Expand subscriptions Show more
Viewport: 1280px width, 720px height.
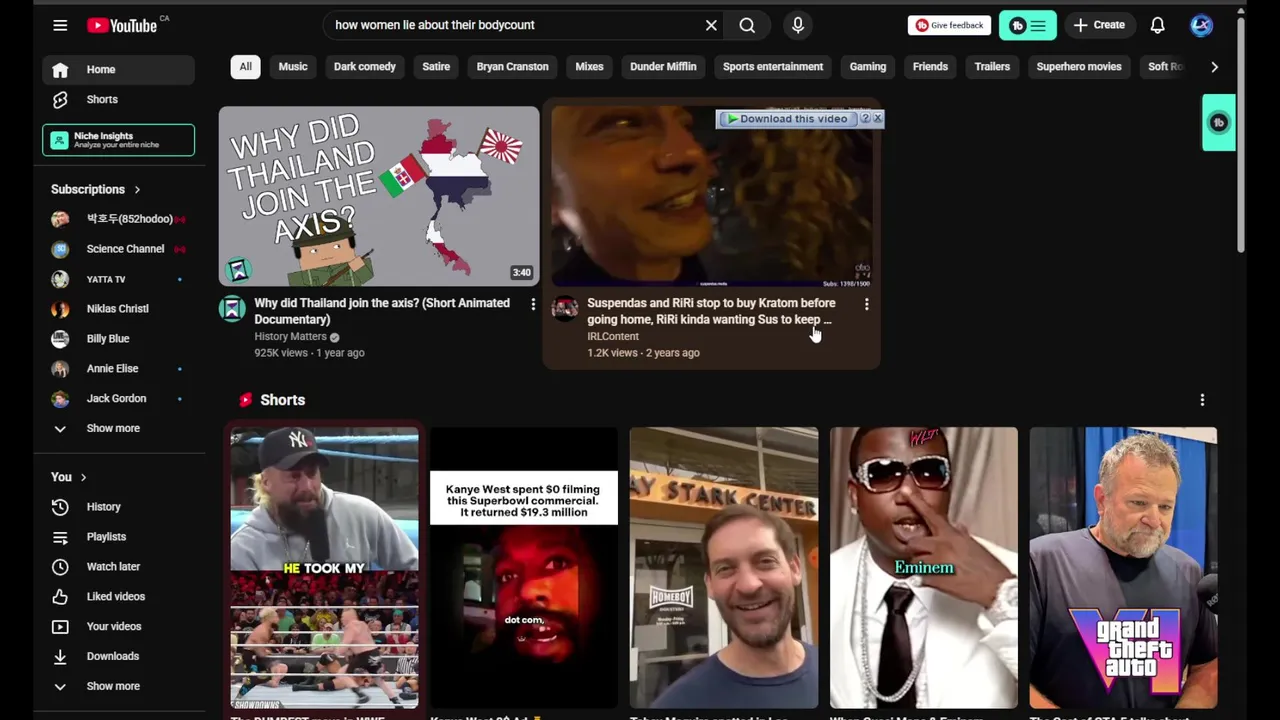[x=118, y=429]
